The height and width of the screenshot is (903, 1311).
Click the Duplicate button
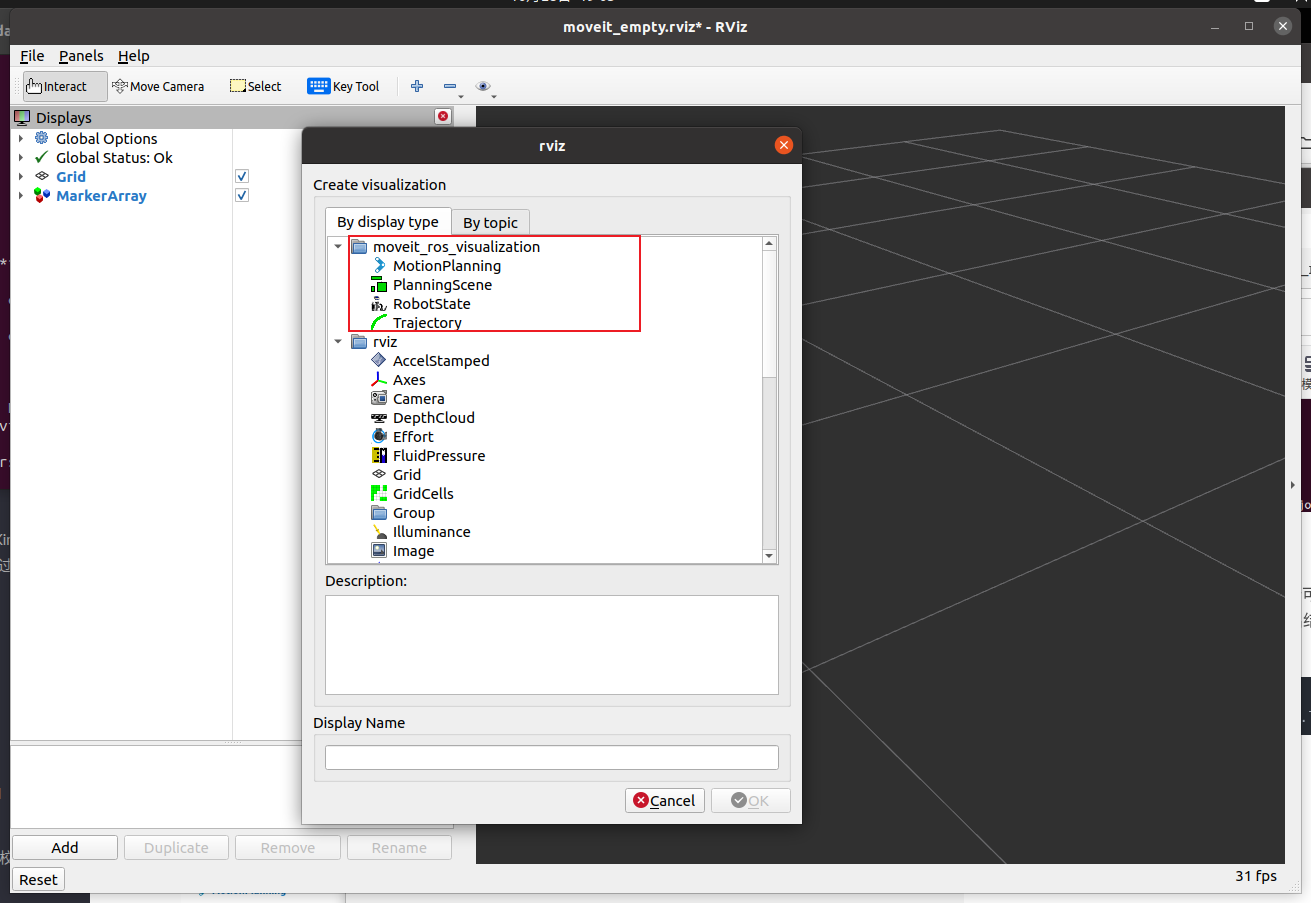[176, 847]
